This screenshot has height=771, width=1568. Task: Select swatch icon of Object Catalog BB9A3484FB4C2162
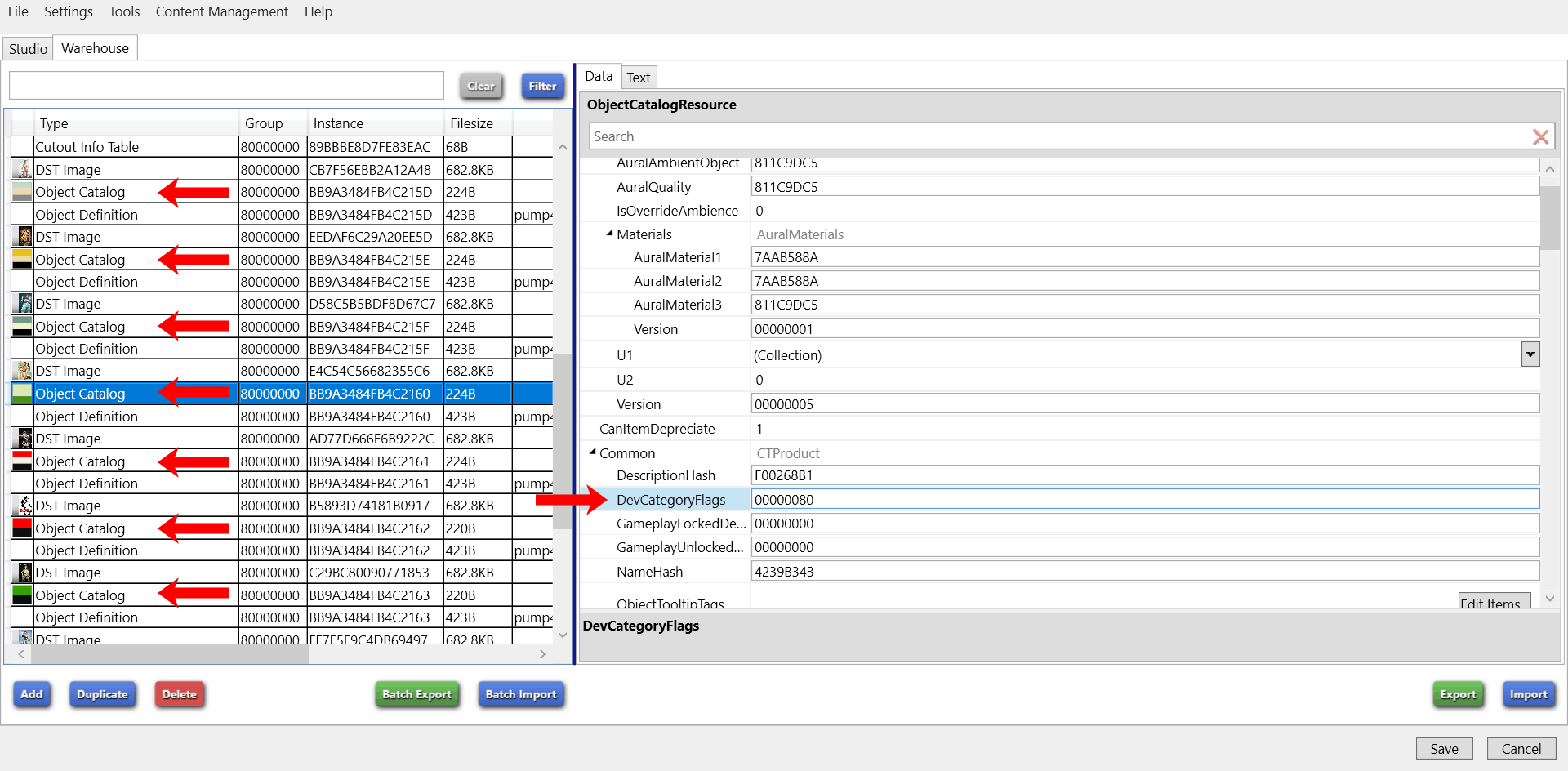pyautogui.click(x=23, y=528)
